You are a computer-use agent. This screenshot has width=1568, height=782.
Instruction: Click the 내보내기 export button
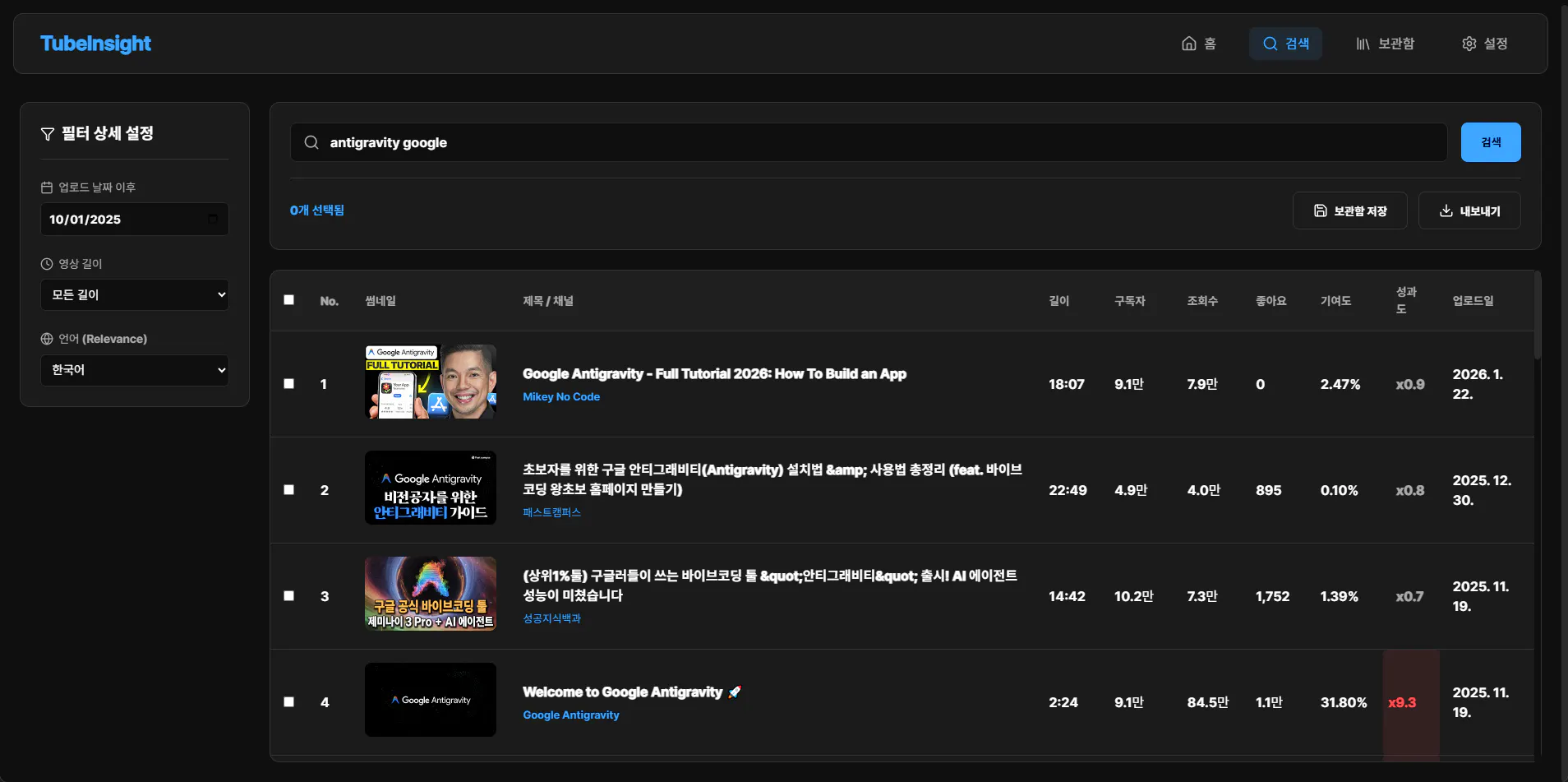pos(1469,211)
